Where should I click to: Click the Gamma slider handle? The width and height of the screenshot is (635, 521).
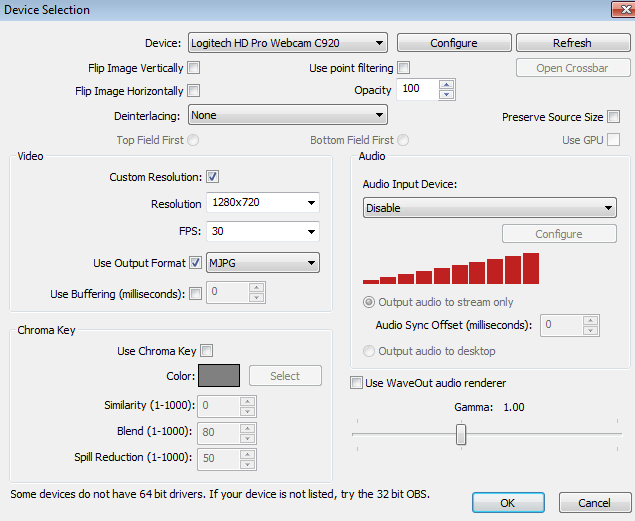(x=461, y=434)
